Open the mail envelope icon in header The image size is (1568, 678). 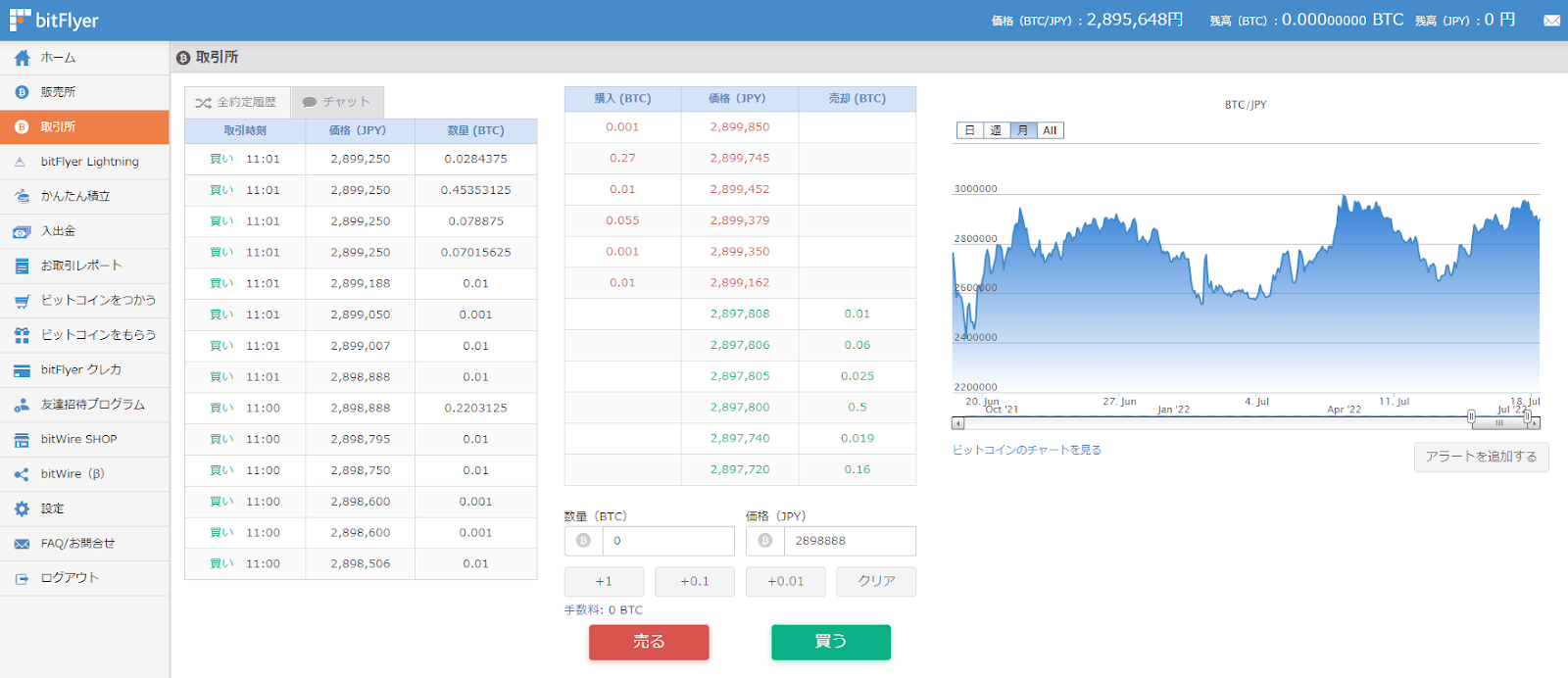click(x=1551, y=21)
